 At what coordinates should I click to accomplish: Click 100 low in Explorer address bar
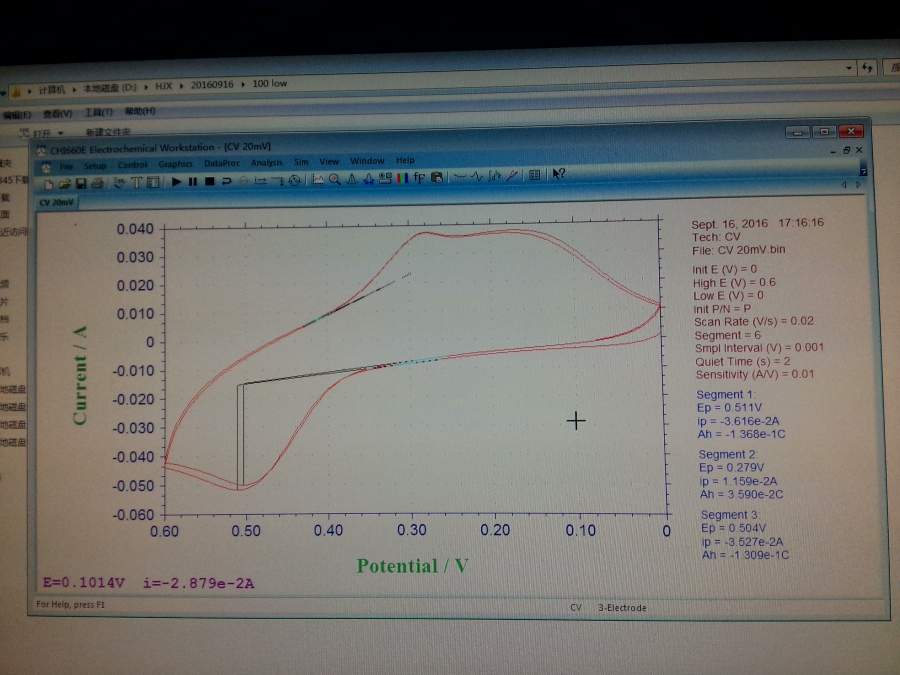click(x=270, y=84)
